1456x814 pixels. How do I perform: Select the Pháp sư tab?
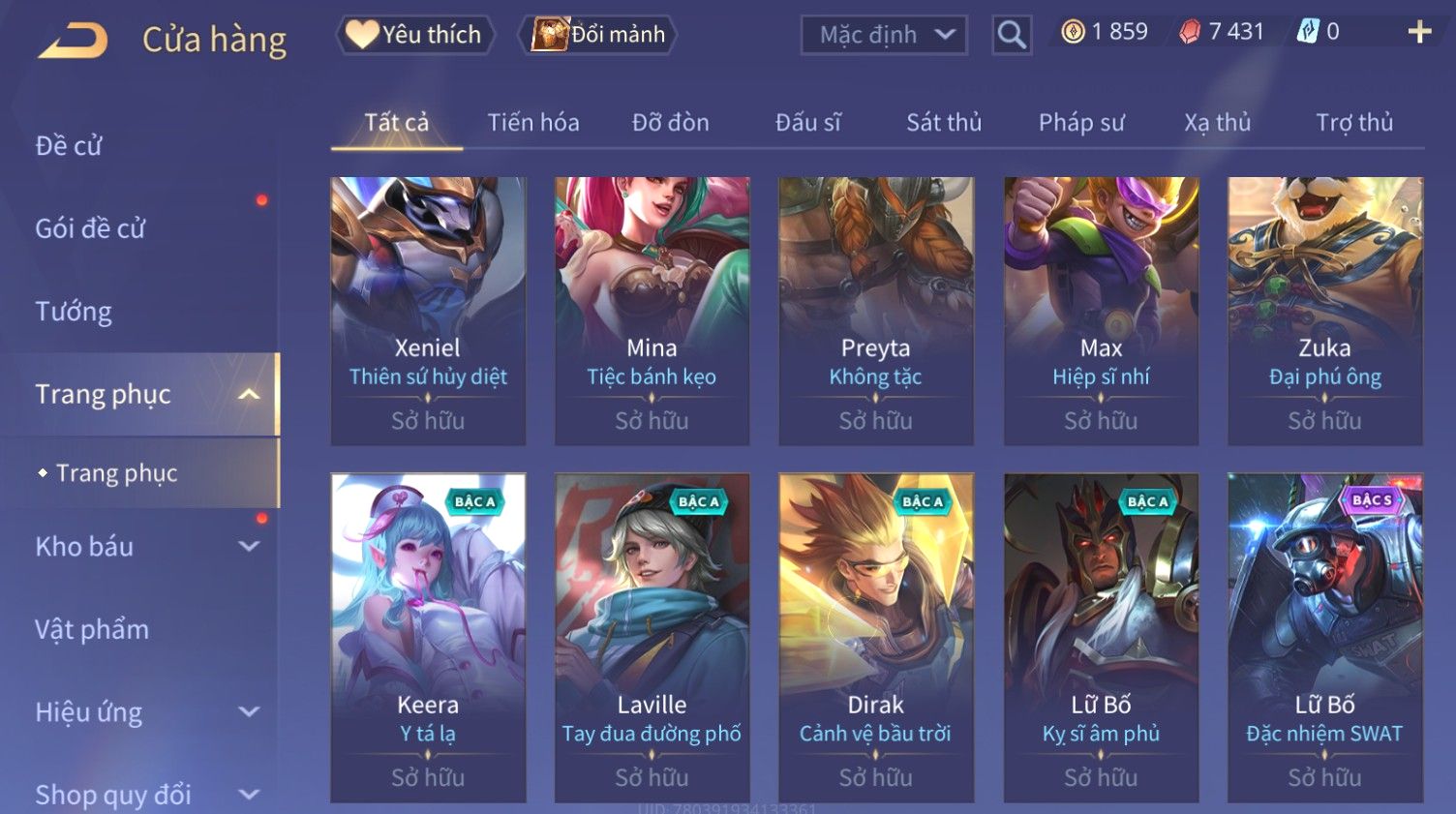[1081, 123]
